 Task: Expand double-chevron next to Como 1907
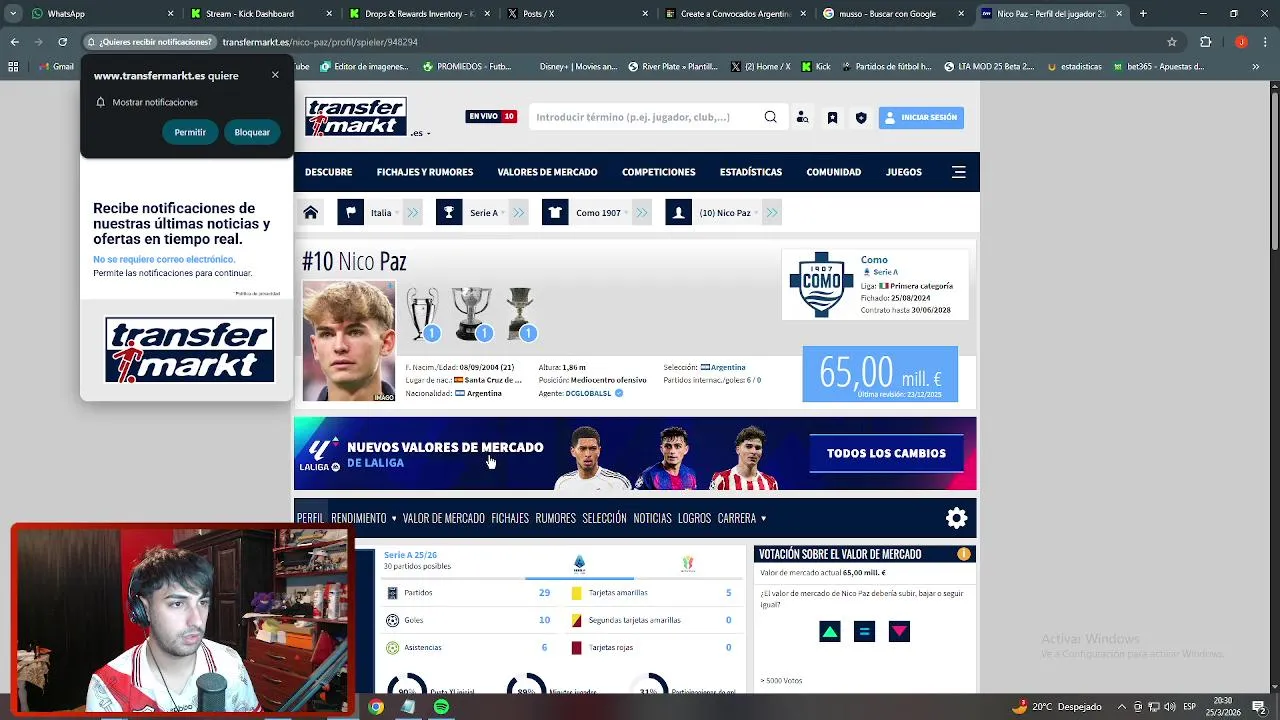(x=642, y=213)
